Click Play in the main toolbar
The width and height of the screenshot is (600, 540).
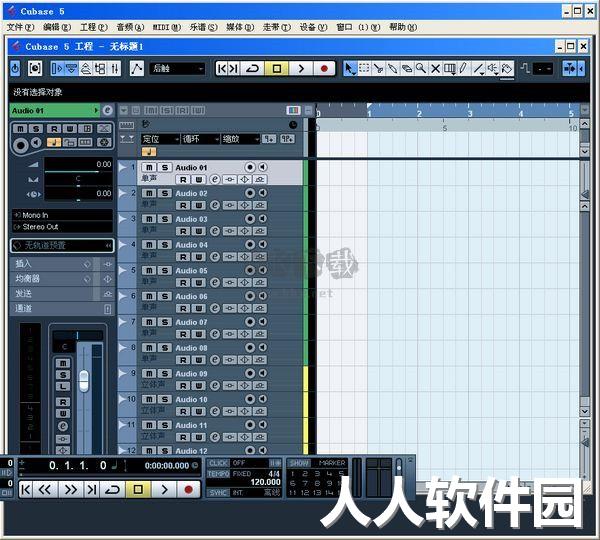coord(301,69)
